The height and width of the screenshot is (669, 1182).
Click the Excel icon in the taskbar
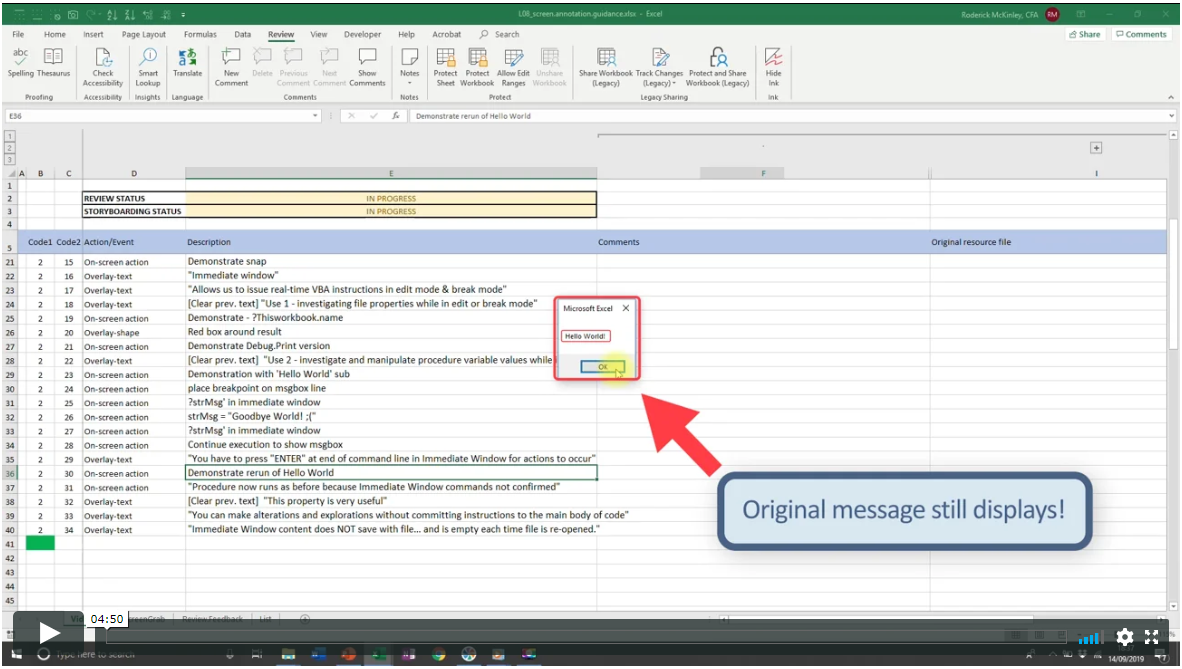(x=378, y=655)
